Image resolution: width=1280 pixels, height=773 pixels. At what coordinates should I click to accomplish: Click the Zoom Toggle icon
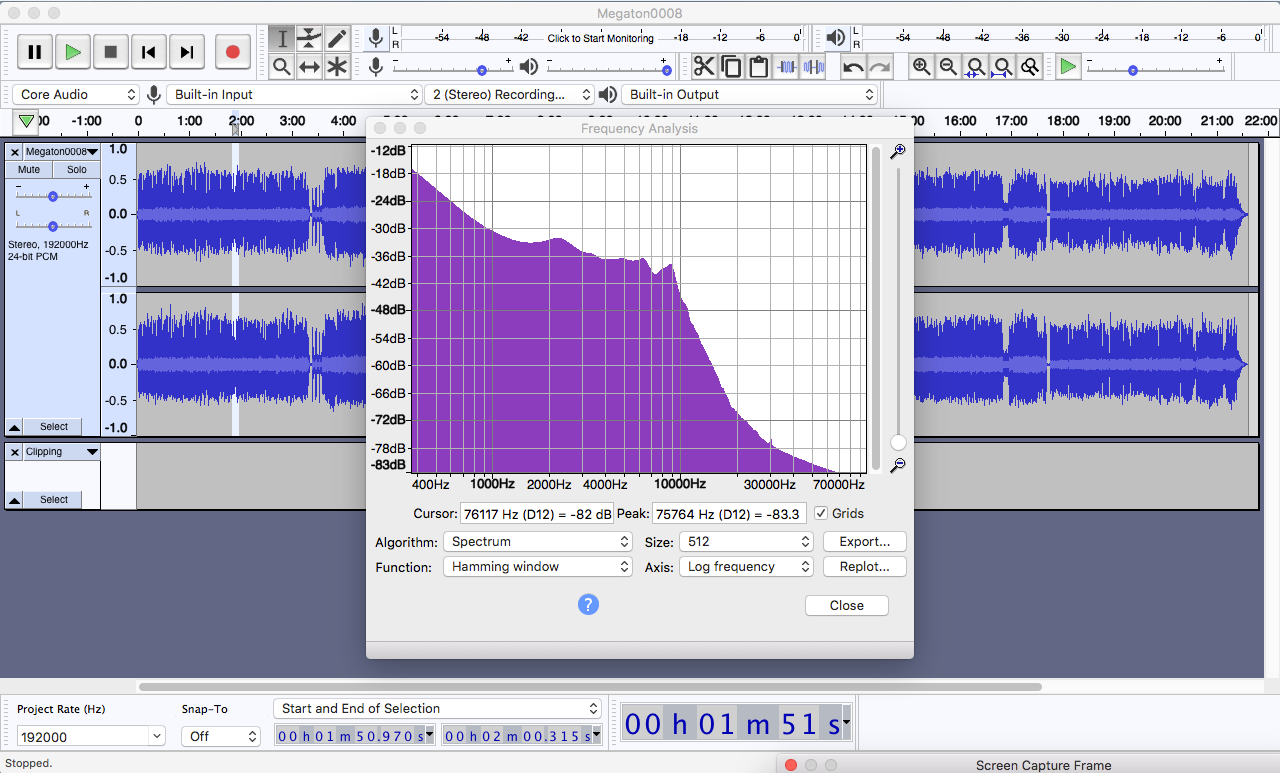(1029, 67)
